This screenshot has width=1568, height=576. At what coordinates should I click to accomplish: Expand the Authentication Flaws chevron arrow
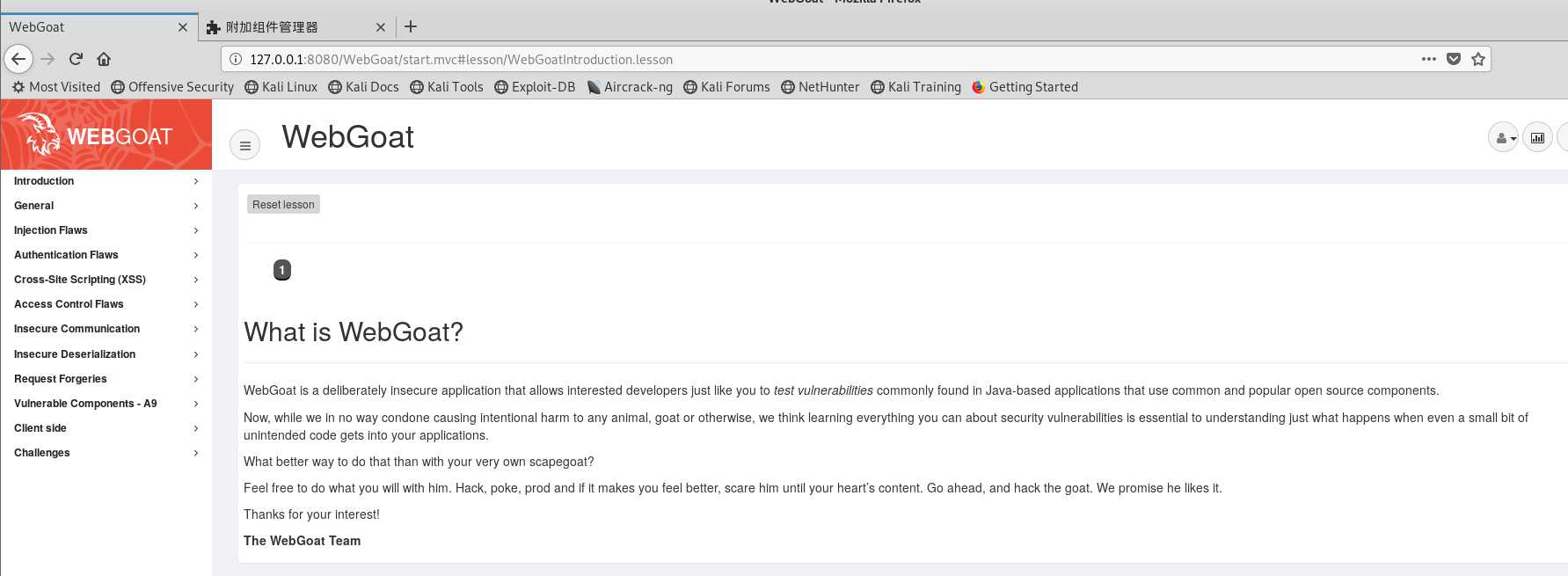click(196, 255)
